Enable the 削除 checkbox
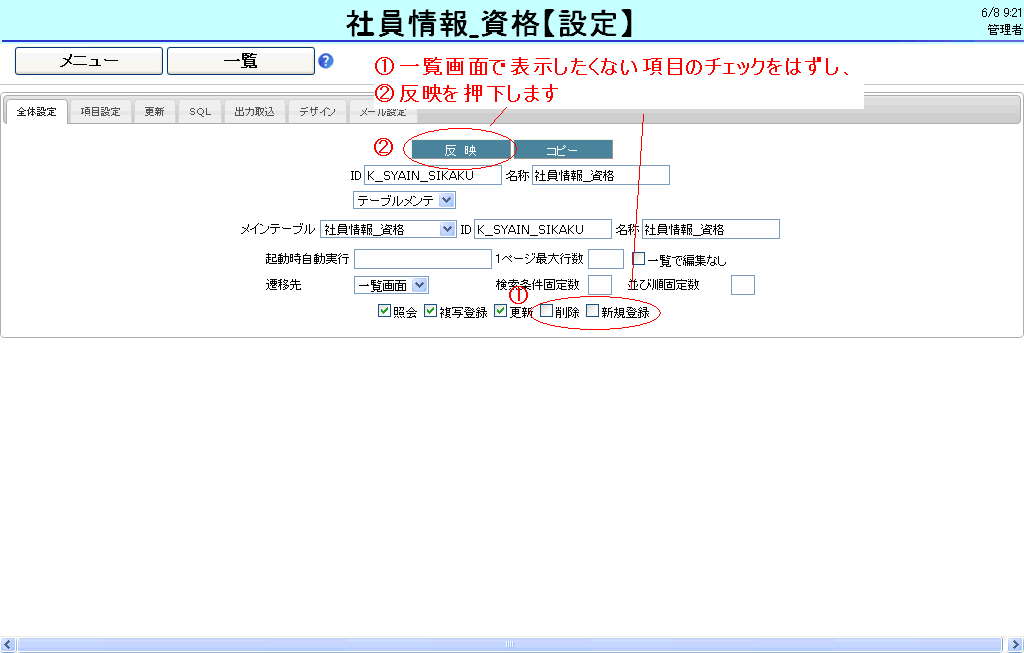This screenshot has height=653, width=1024. (x=546, y=311)
